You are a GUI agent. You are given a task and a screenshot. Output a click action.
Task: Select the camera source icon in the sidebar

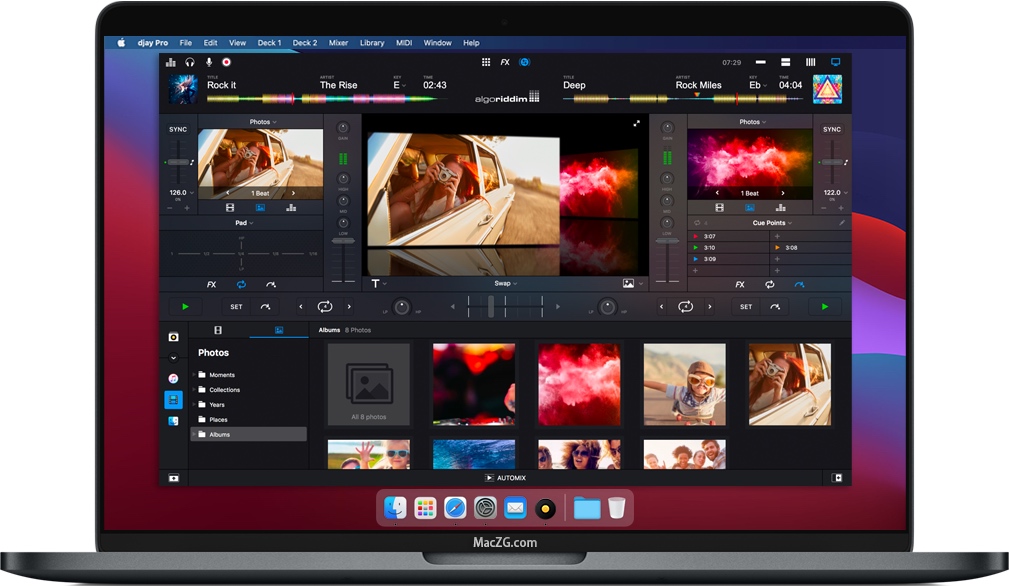tap(174, 337)
